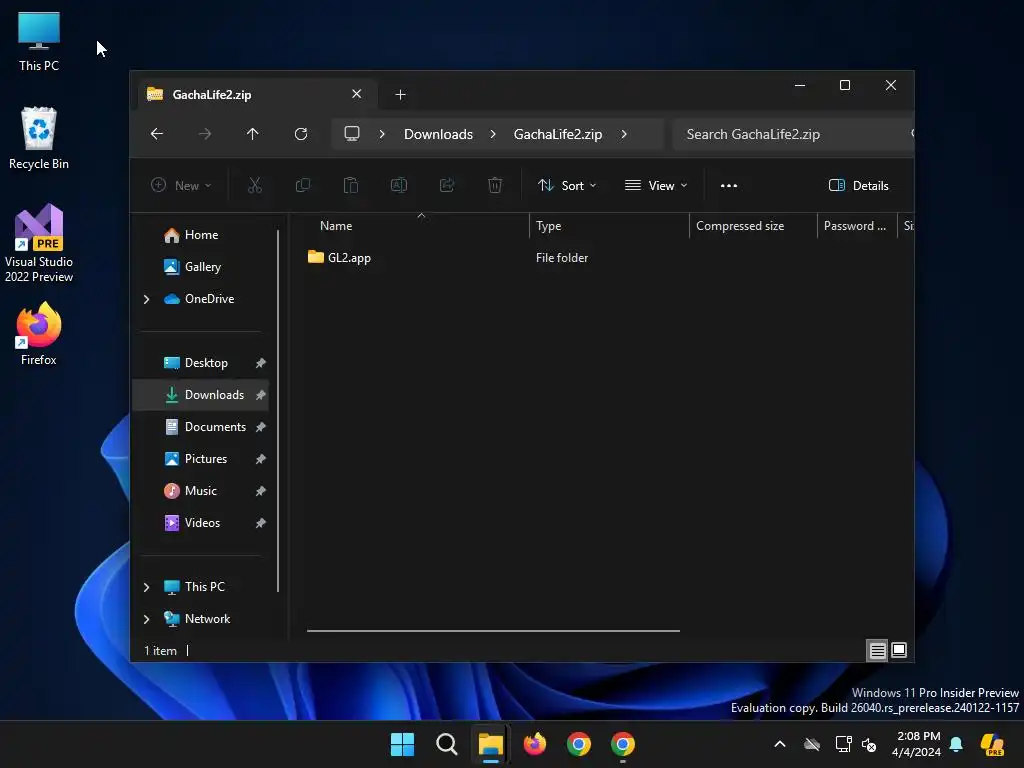The height and width of the screenshot is (768, 1024).
Task: Open Gallery in the navigation pane
Action: [x=202, y=267]
